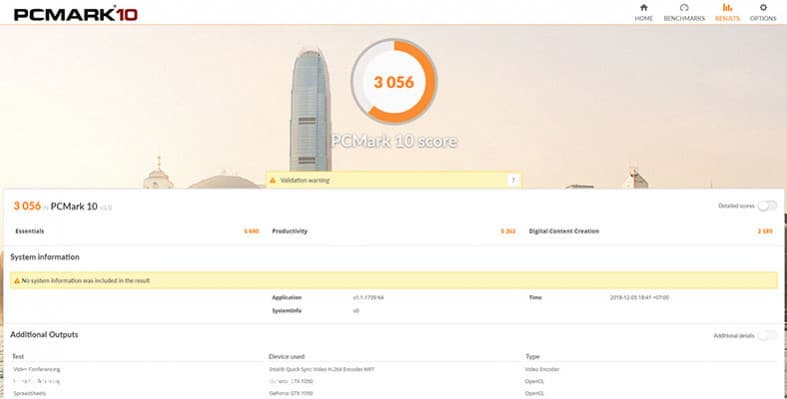Click the Type column header
787x399 pixels.
533,356
